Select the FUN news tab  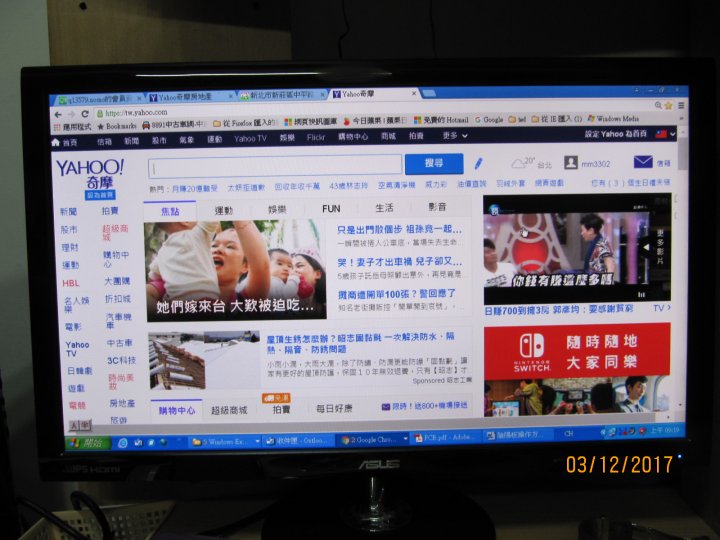coord(331,209)
